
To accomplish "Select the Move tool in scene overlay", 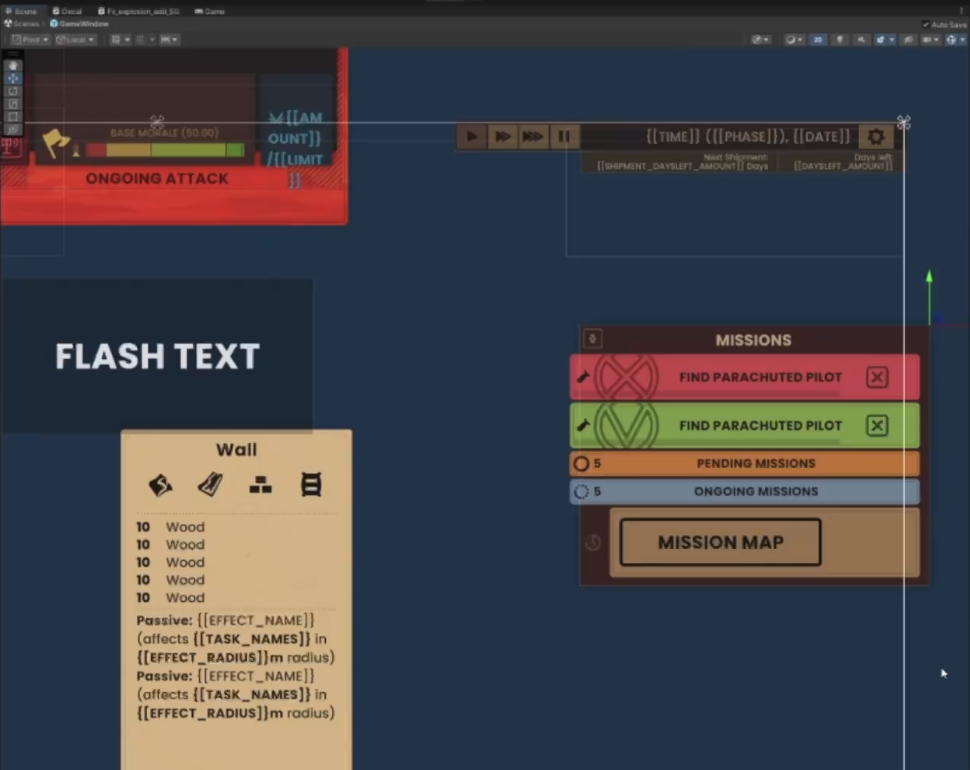I will [13, 78].
